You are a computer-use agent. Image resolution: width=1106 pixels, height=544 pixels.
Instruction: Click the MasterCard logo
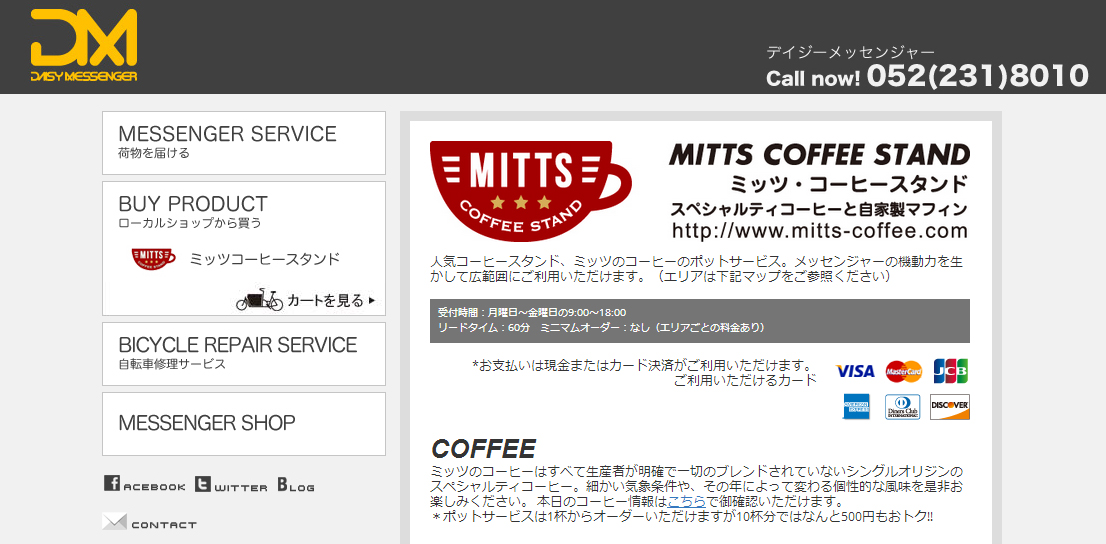pyautogui.click(x=904, y=370)
